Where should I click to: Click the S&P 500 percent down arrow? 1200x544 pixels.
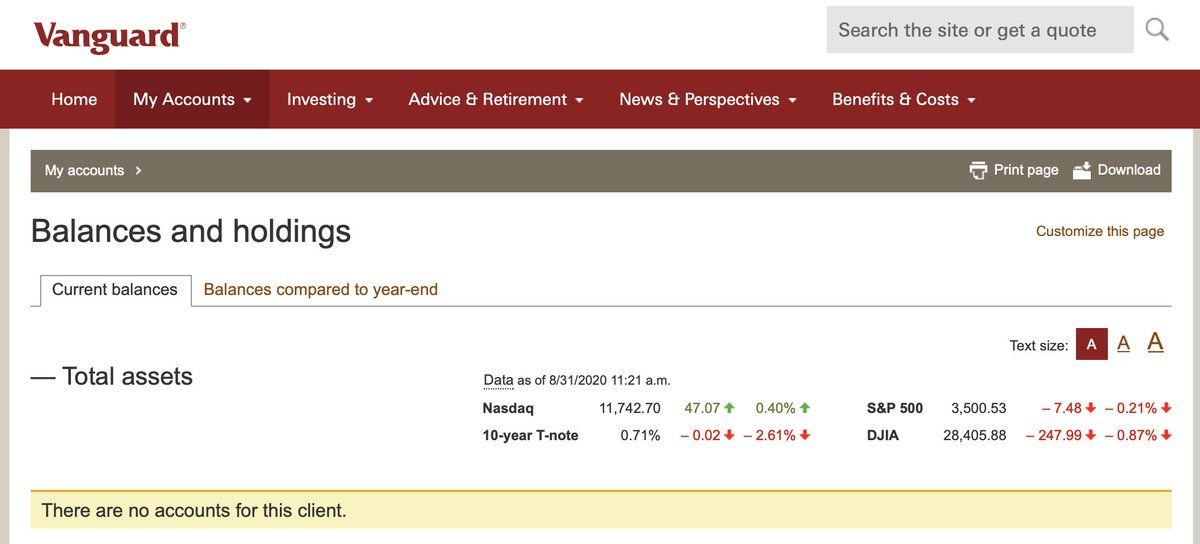[1166, 408]
